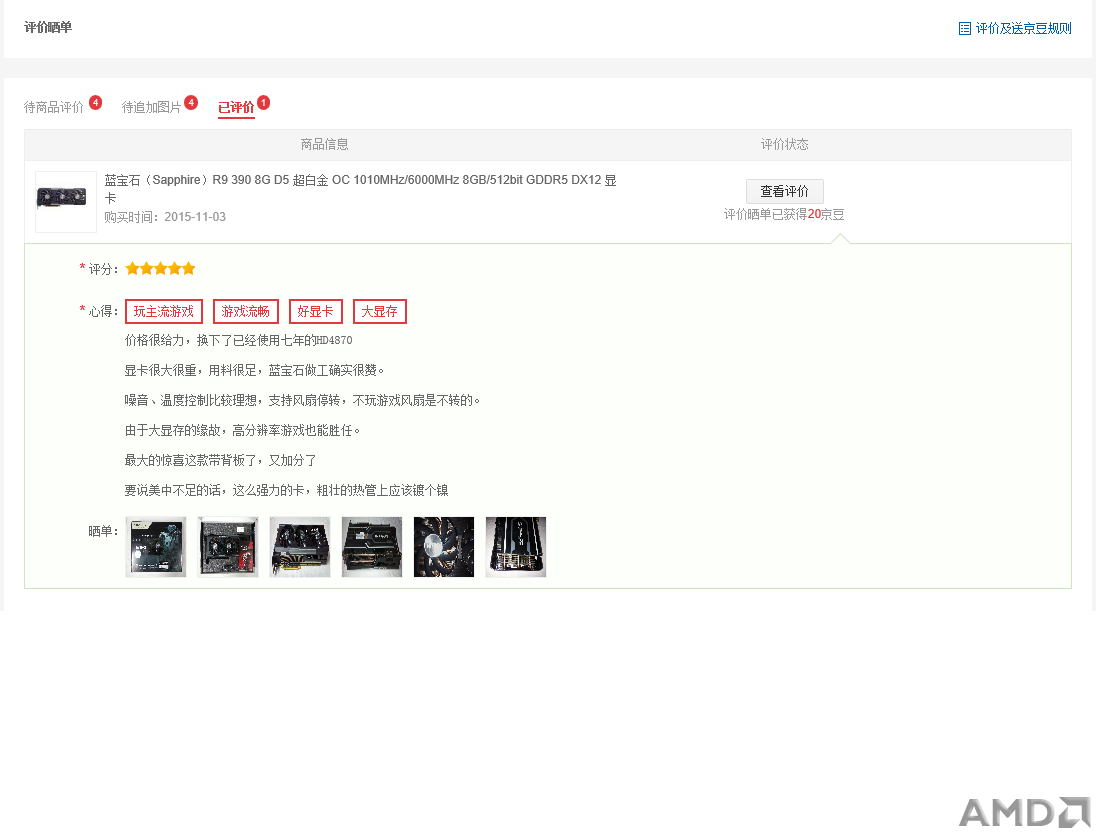The height and width of the screenshot is (833, 1096).
Task: Open sixth review photo of card side
Action: coord(516,547)
